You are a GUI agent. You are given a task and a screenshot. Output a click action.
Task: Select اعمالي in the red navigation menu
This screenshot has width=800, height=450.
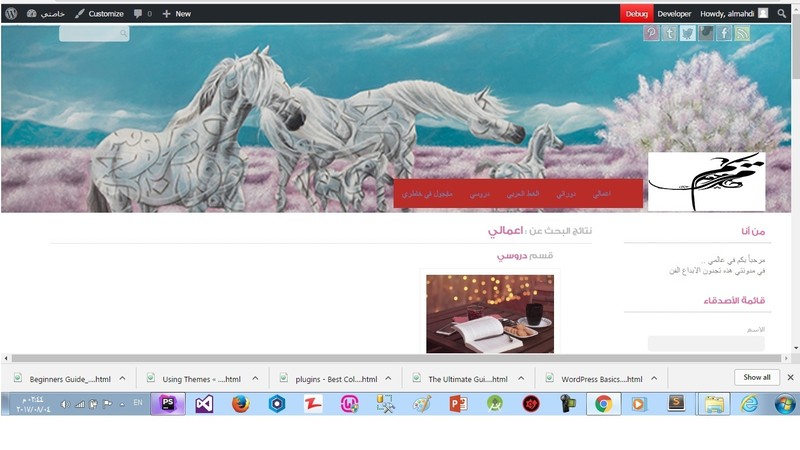click(602, 194)
